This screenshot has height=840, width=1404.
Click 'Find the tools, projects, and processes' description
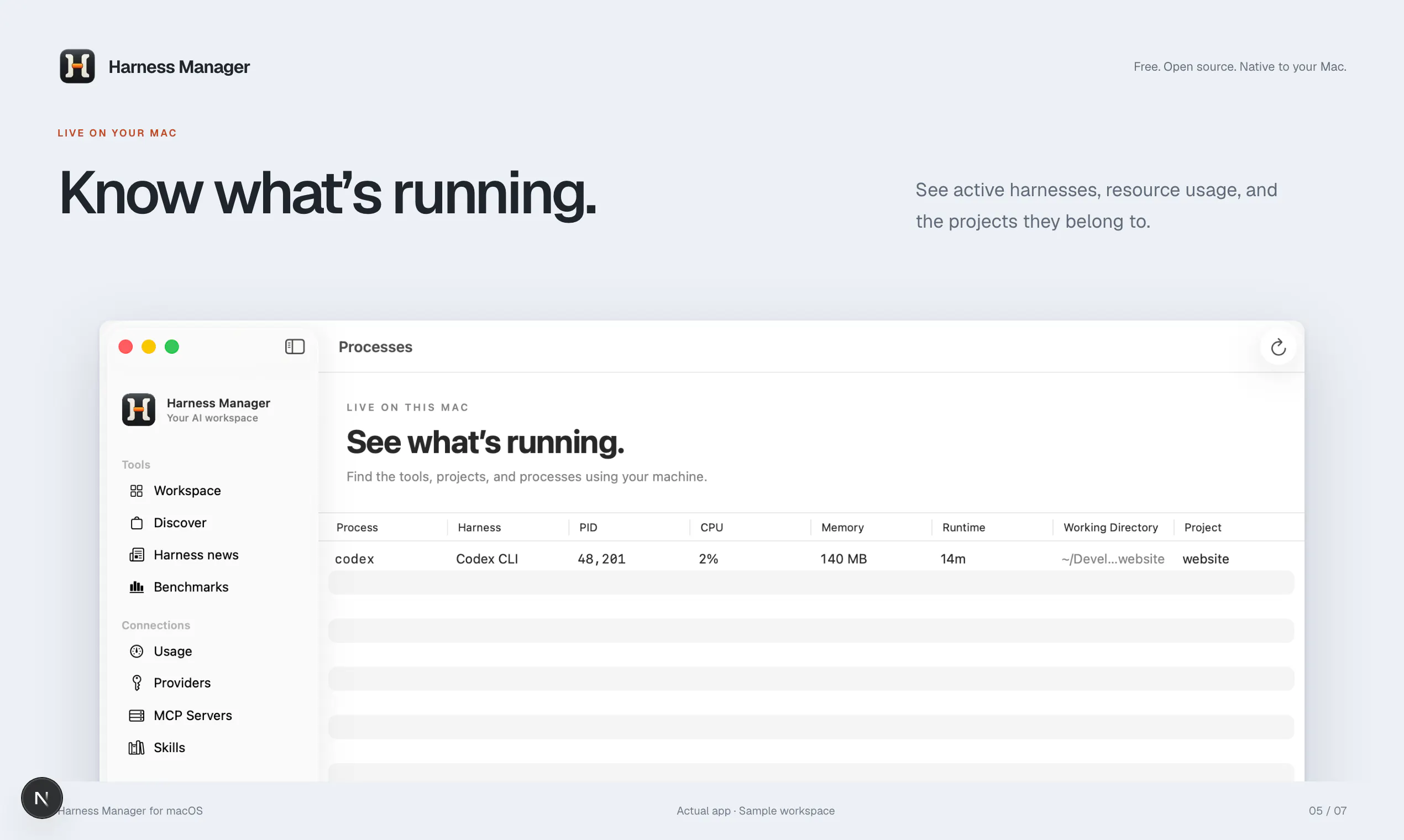526,476
